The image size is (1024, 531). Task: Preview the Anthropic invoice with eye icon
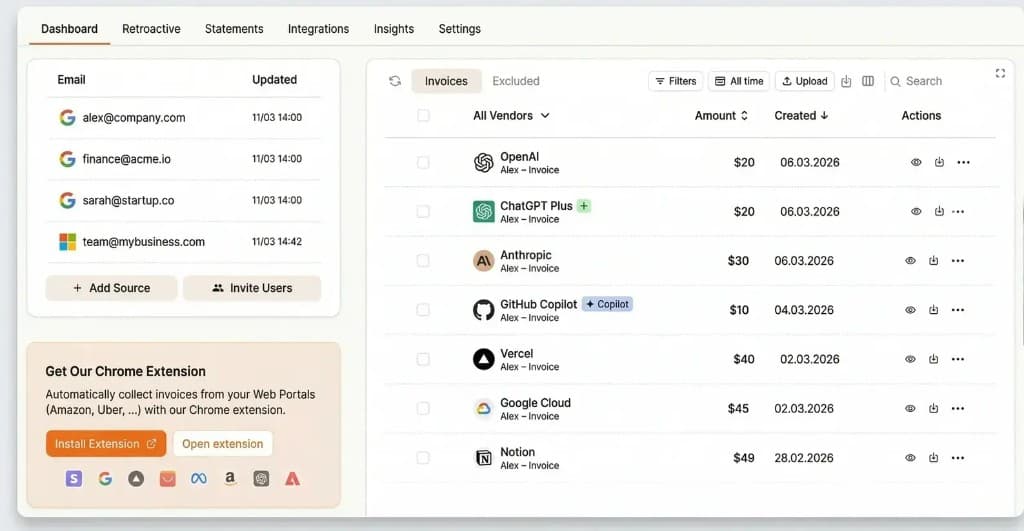(910, 261)
